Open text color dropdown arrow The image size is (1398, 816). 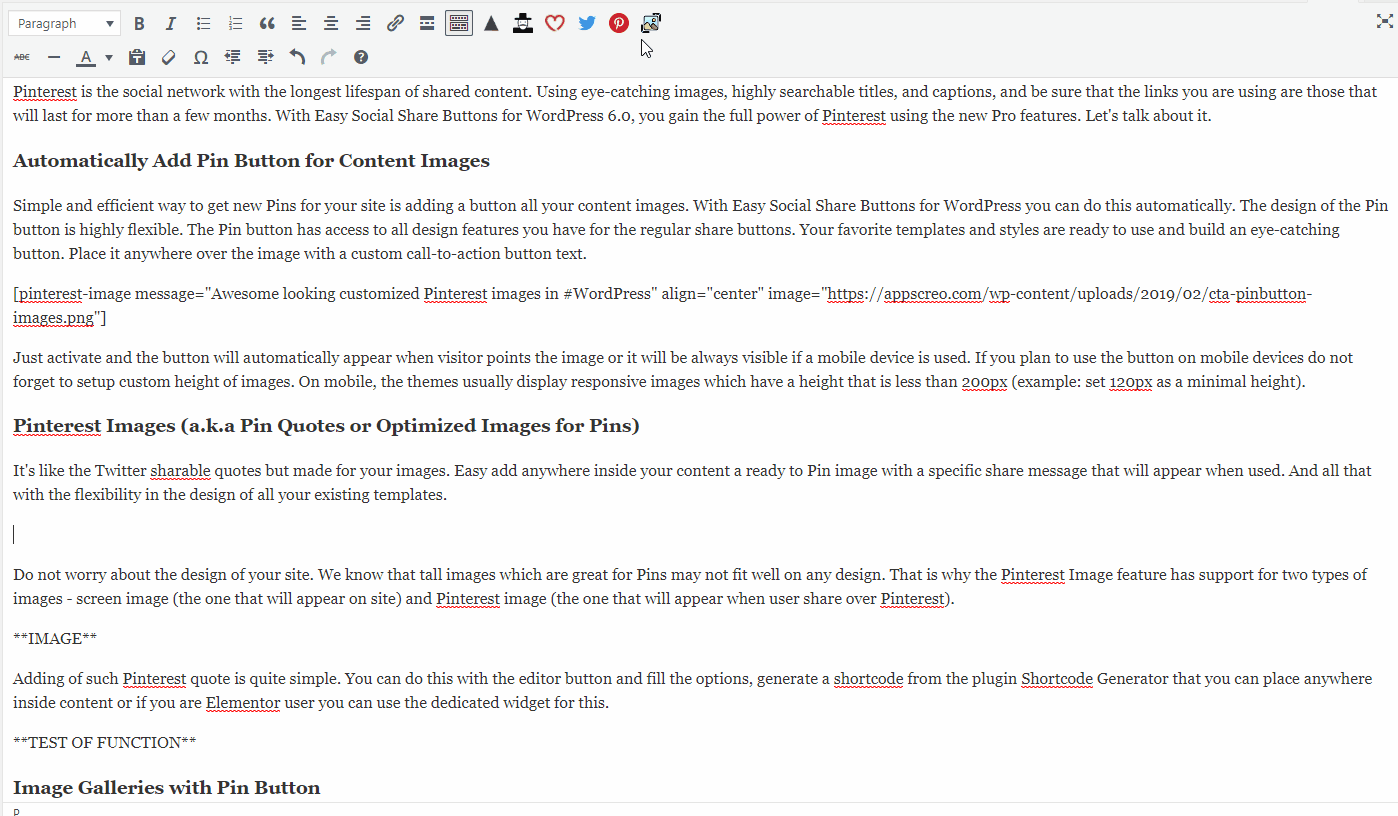(109, 57)
